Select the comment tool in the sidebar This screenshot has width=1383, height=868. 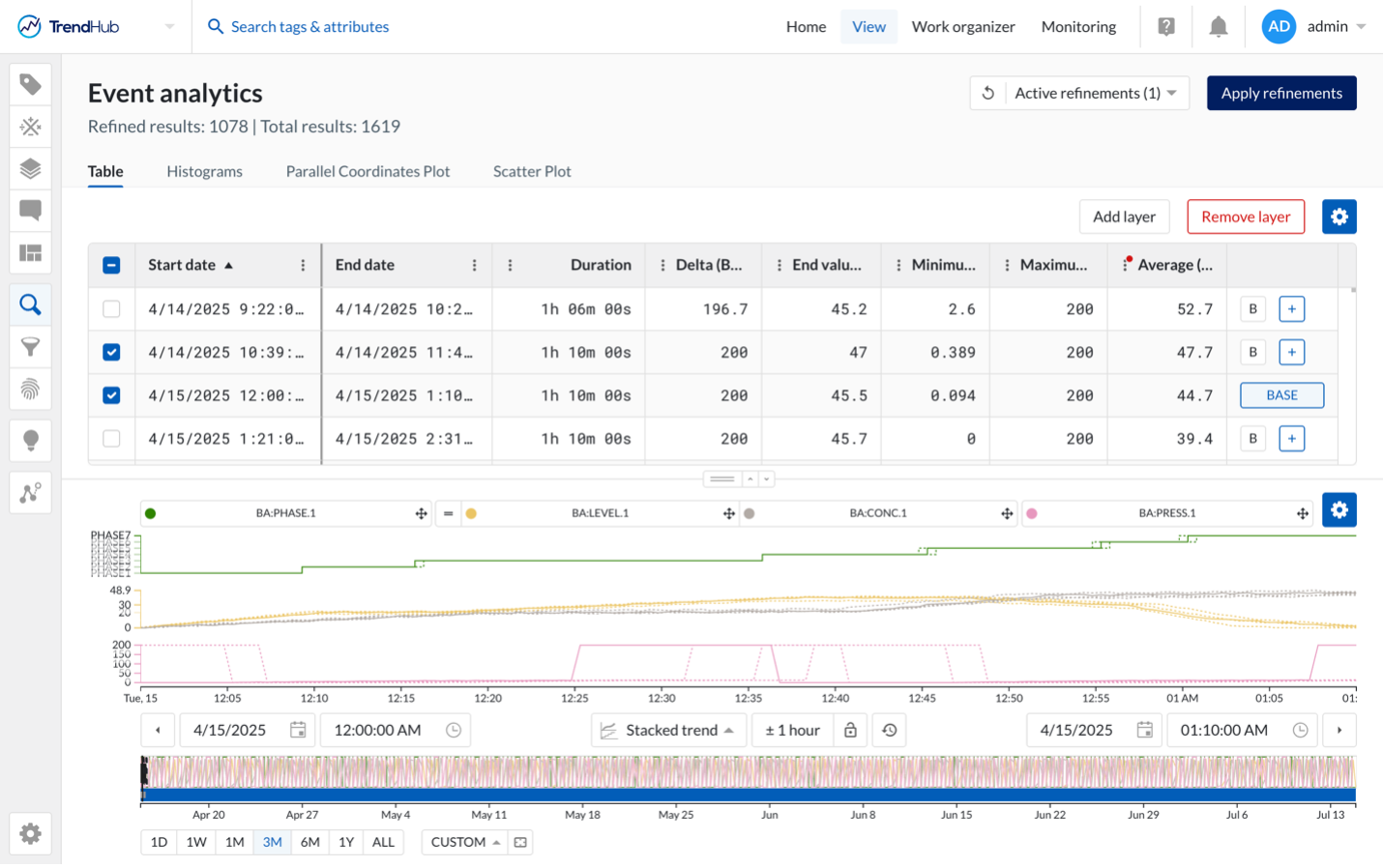[30, 210]
